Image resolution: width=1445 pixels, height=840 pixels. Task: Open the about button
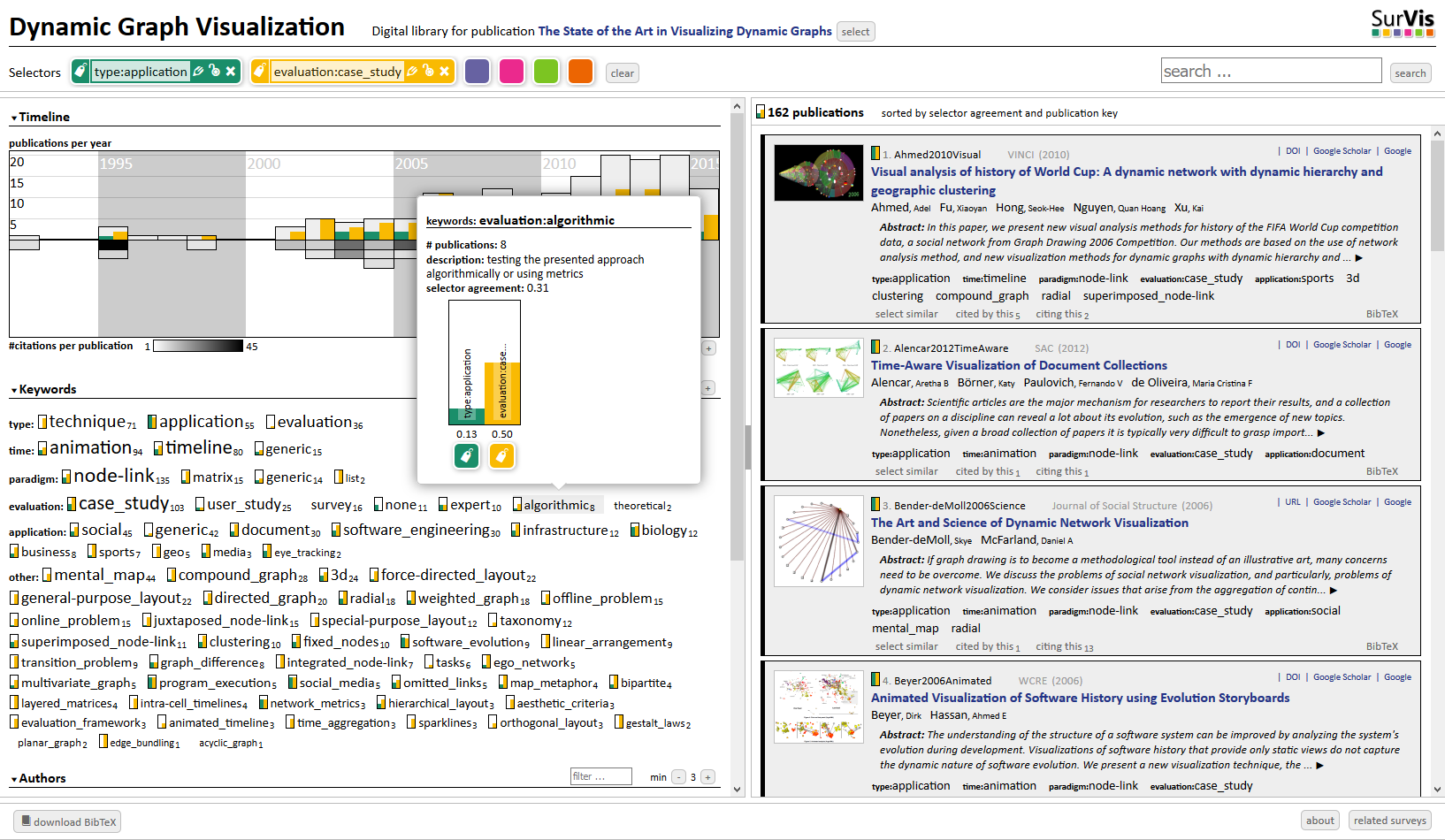pyautogui.click(x=1319, y=821)
